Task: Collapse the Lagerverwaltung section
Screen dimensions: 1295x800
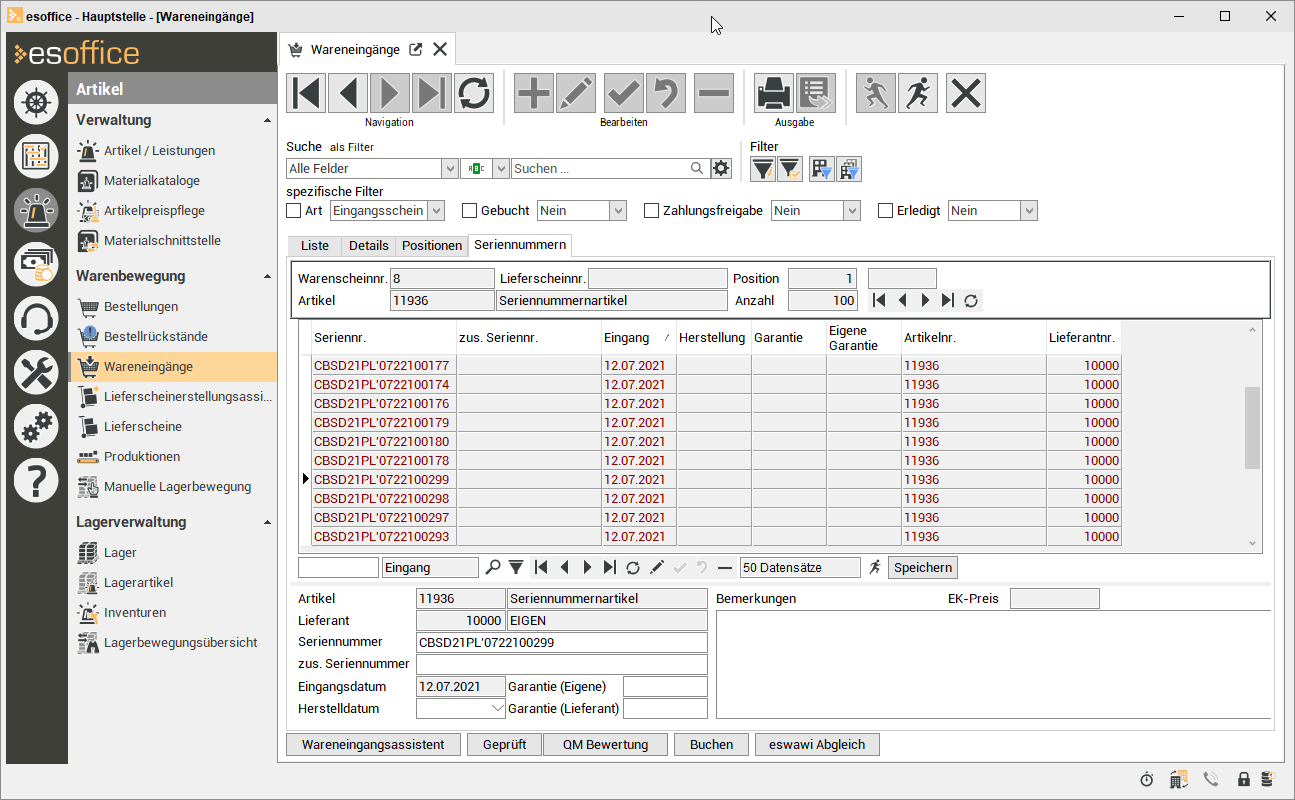Action: click(x=267, y=522)
